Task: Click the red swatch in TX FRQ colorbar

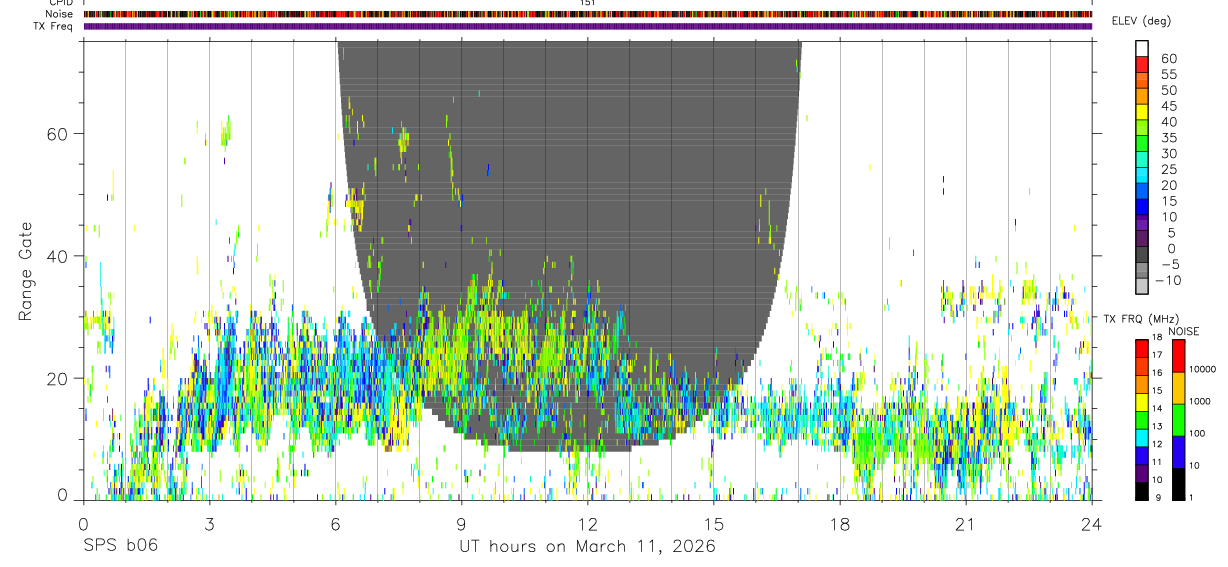Action: click(1141, 347)
